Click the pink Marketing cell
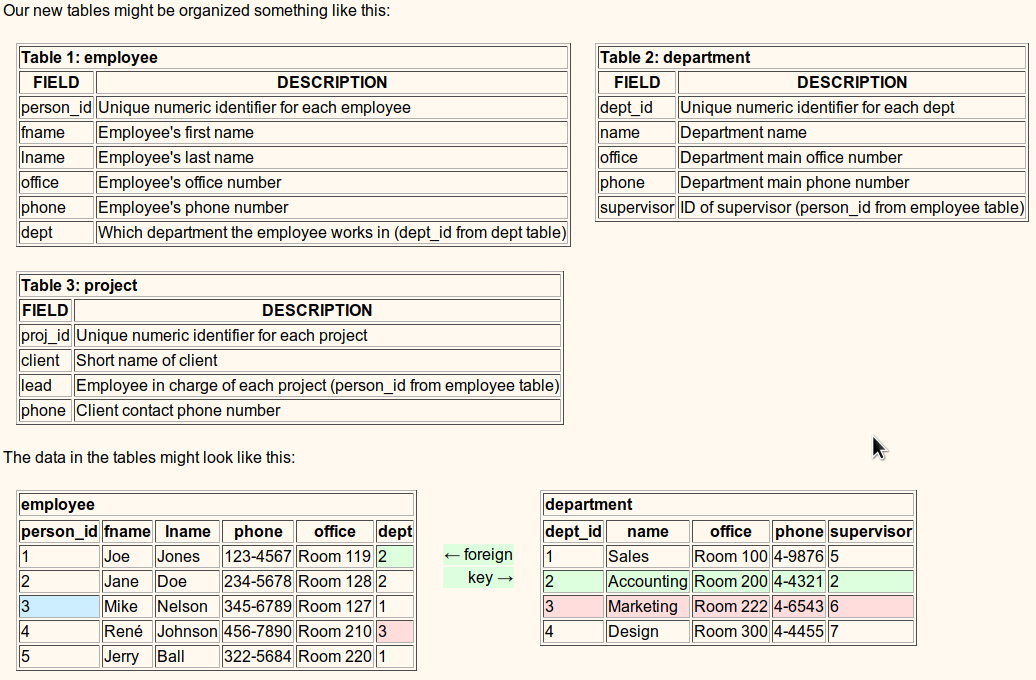 click(647, 607)
